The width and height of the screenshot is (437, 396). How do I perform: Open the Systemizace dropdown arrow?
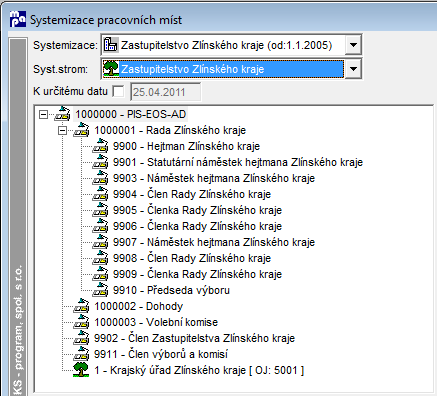pyautogui.click(x=353, y=45)
